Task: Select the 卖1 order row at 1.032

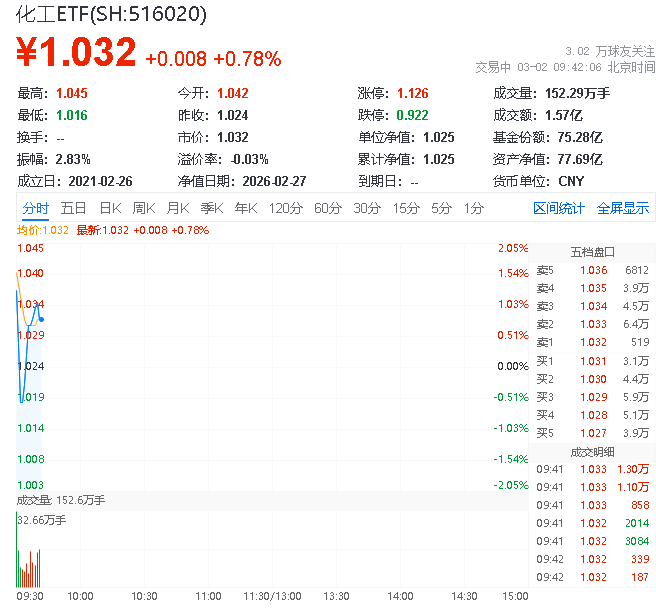Action: click(592, 342)
